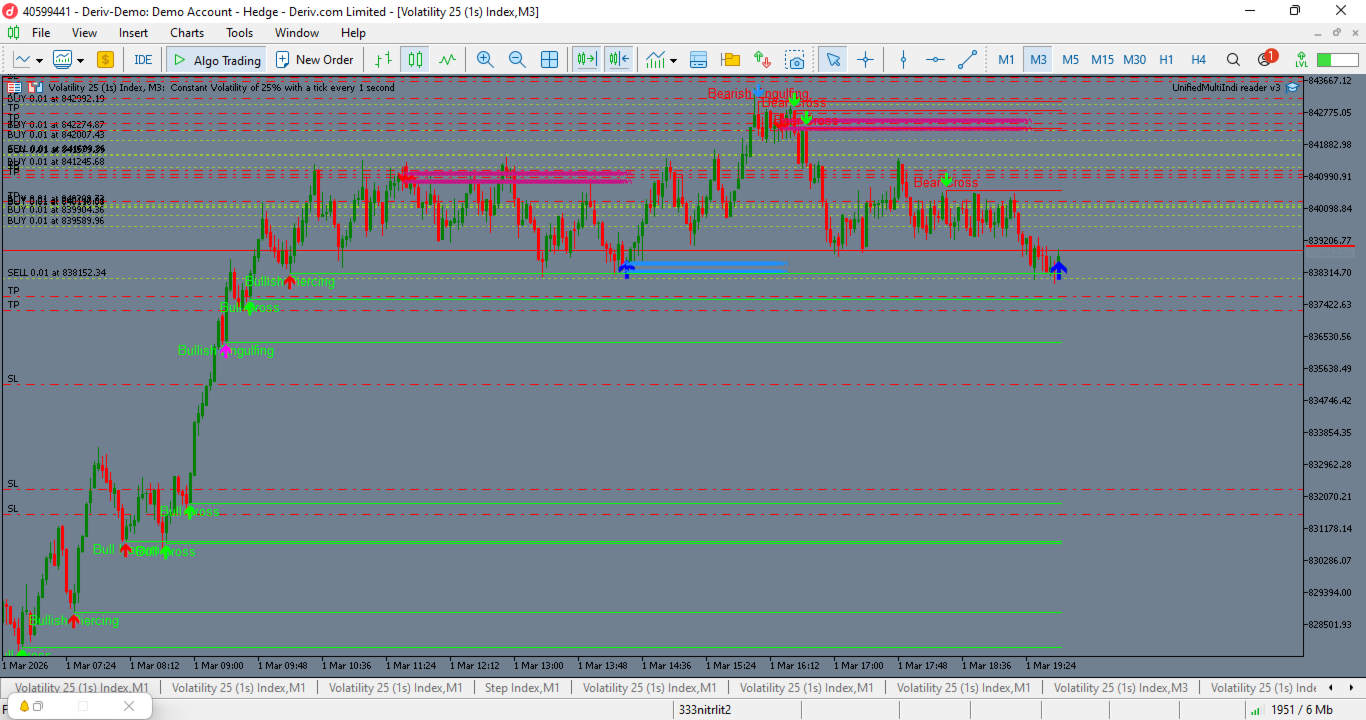This screenshot has width=1366, height=720.
Task: Click the Bearish Engulfing chart label
Action: click(x=758, y=94)
